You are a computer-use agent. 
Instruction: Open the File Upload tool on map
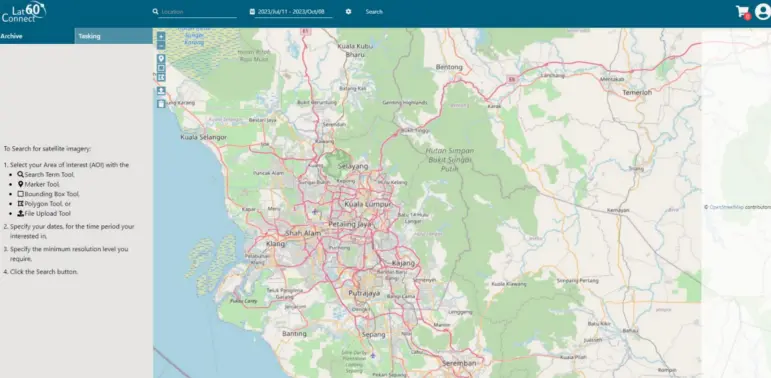tap(161, 91)
